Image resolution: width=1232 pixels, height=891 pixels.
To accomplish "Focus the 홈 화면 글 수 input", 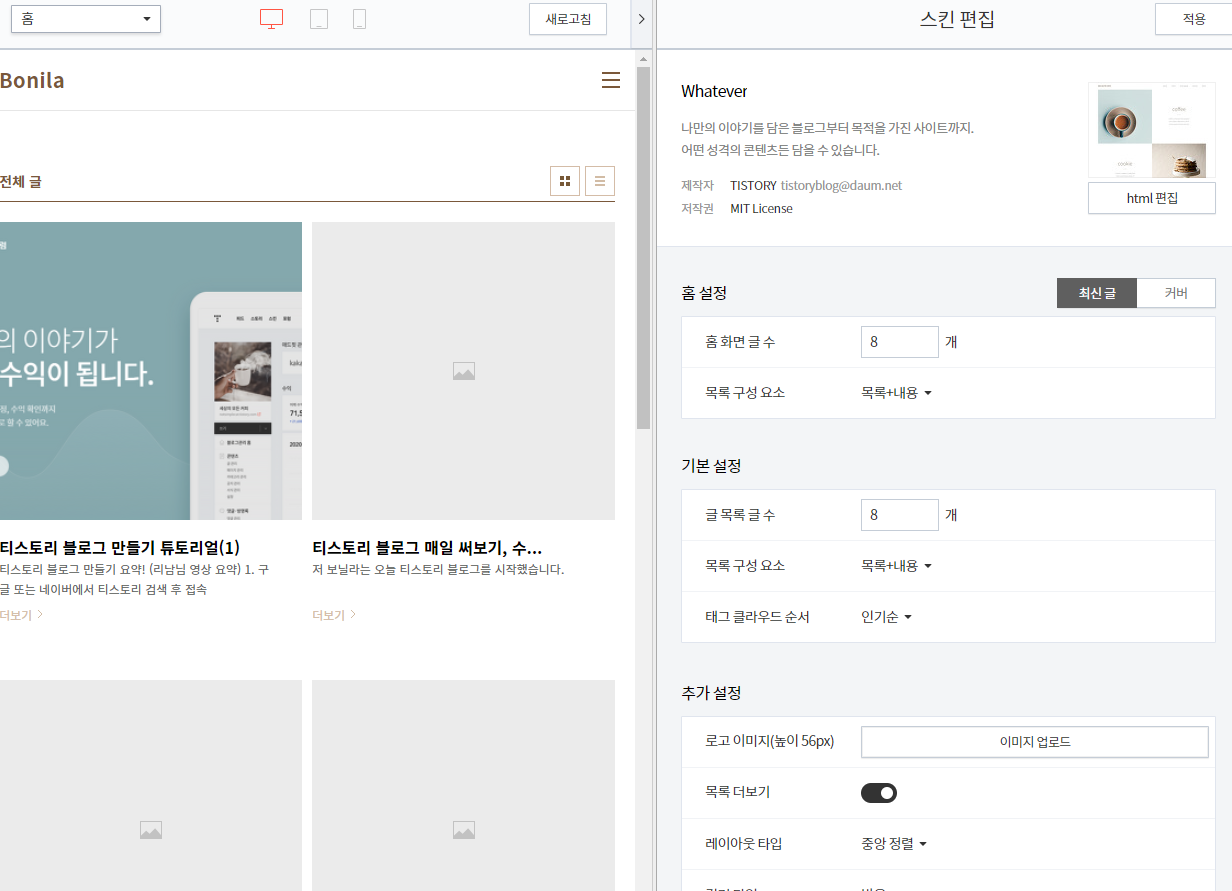I will click(x=900, y=342).
